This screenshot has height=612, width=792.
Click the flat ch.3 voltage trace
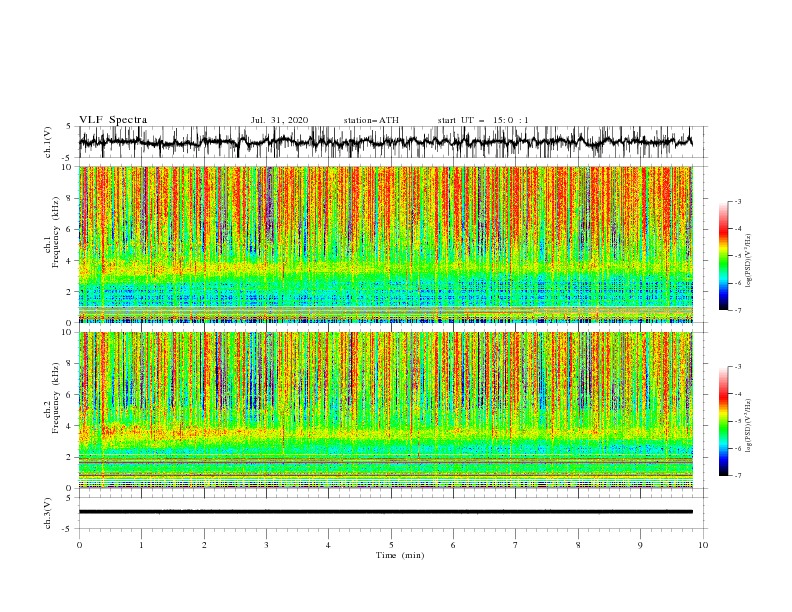[x=385, y=512]
